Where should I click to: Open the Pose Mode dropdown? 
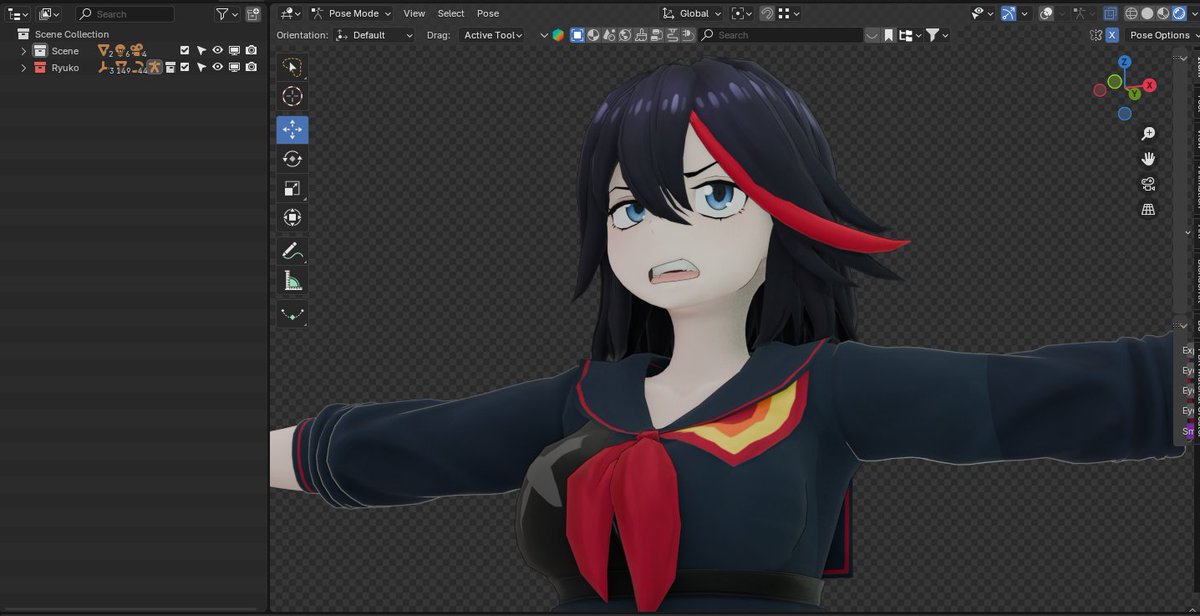coord(351,14)
